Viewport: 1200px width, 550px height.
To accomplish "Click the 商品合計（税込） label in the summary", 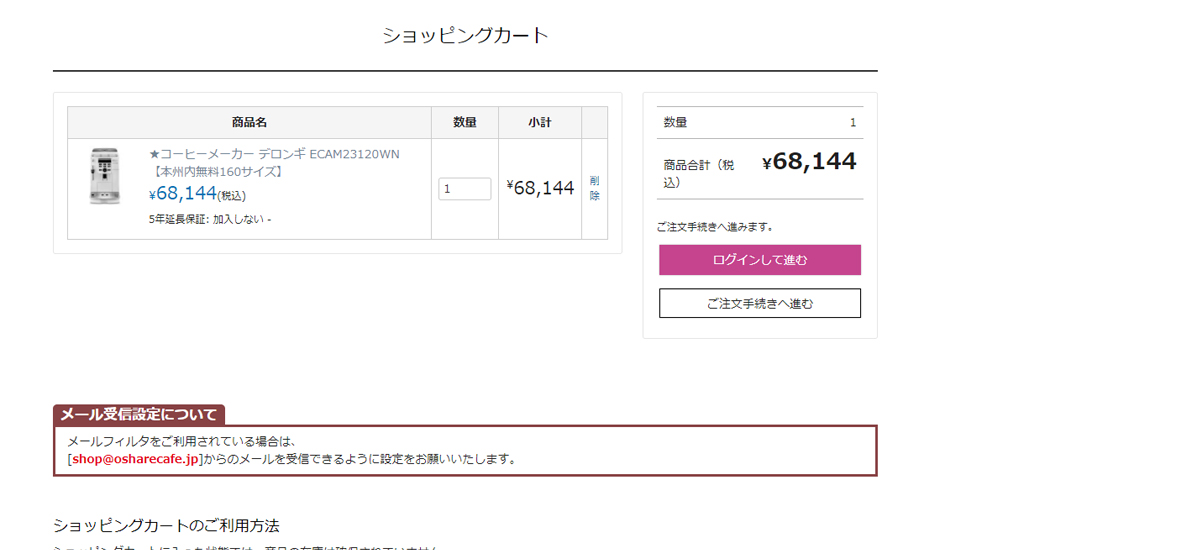I will tap(699, 173).
